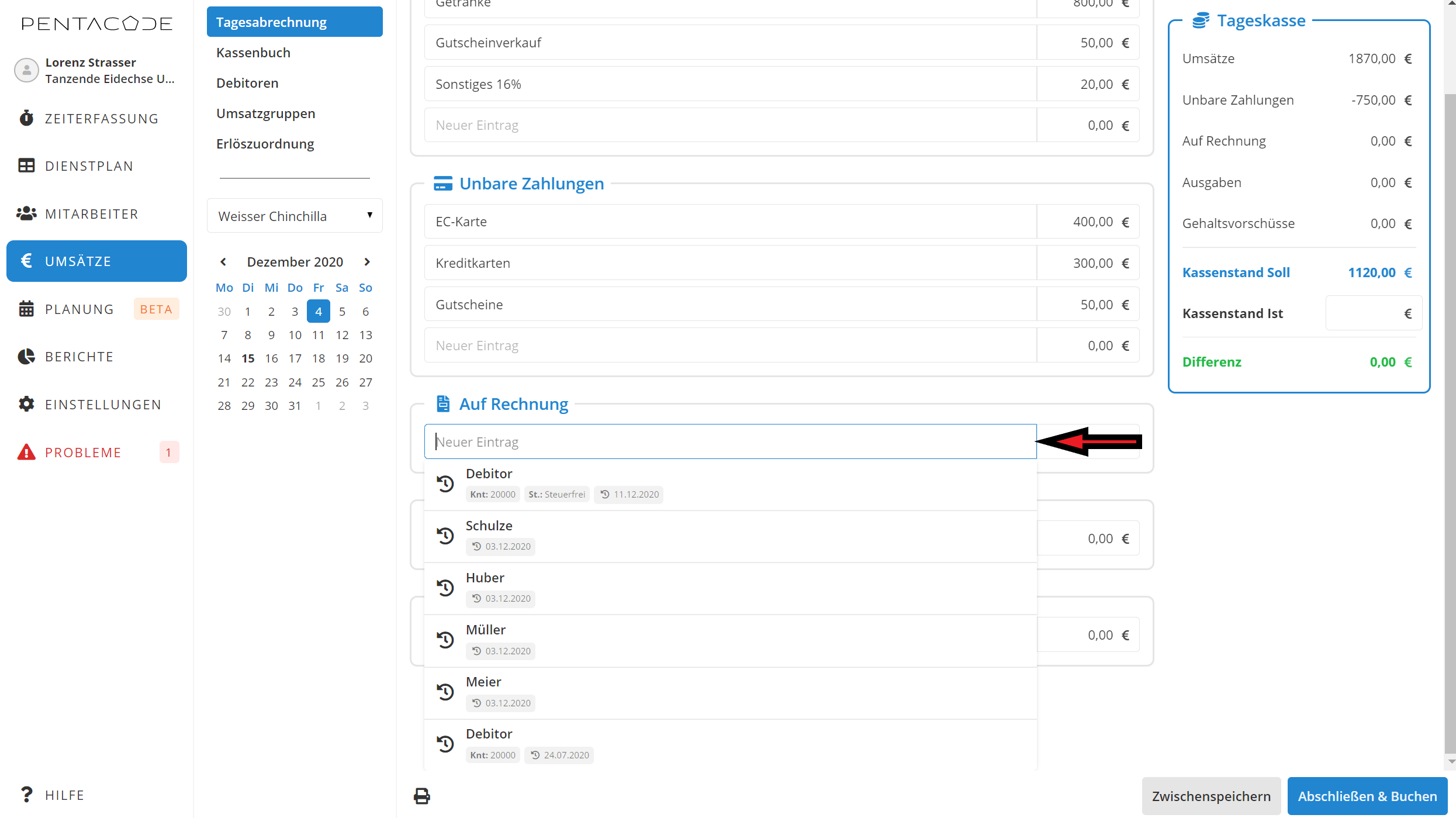
Task: Go to the next month in the calendar
Action: tap(367, 262)
